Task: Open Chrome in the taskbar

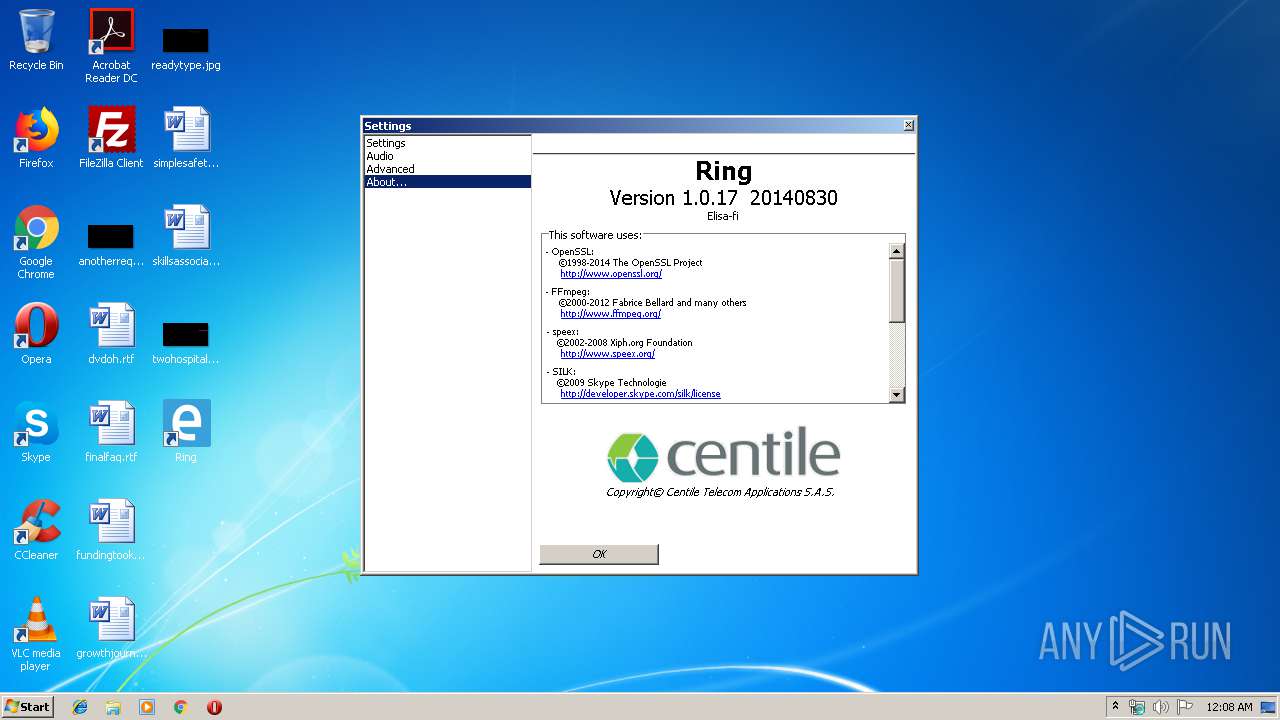Action: click(181, 707)
